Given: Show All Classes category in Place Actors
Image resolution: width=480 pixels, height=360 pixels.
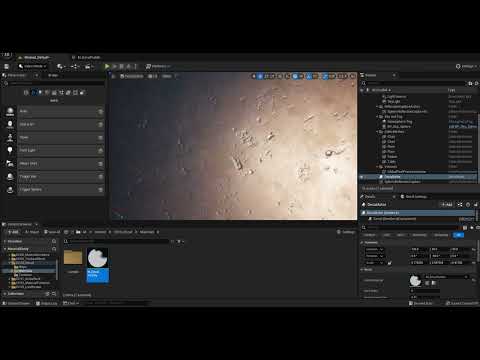Looking at the screenshot, I should click(82, 92).
